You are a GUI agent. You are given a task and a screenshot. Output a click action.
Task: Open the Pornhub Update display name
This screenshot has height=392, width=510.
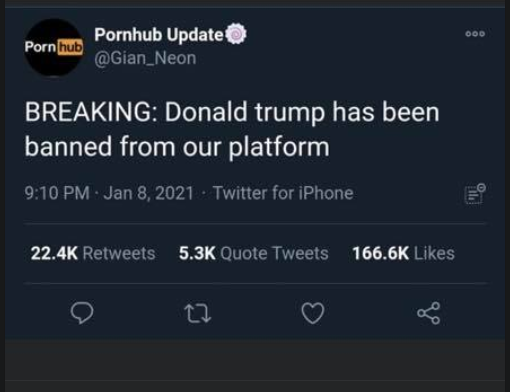point(159,34)
